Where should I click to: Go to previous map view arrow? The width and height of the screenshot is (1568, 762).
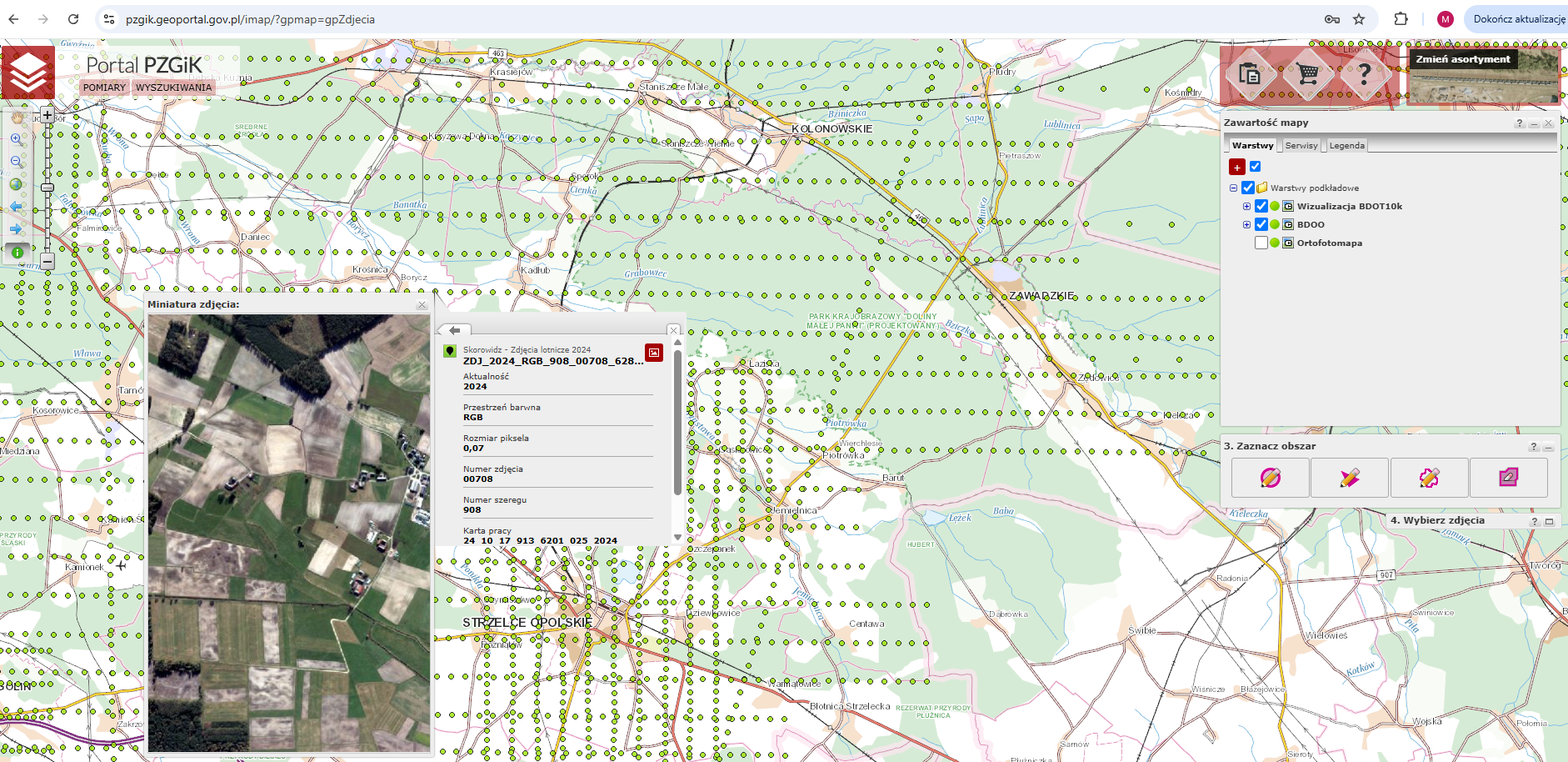pos(17,207)
